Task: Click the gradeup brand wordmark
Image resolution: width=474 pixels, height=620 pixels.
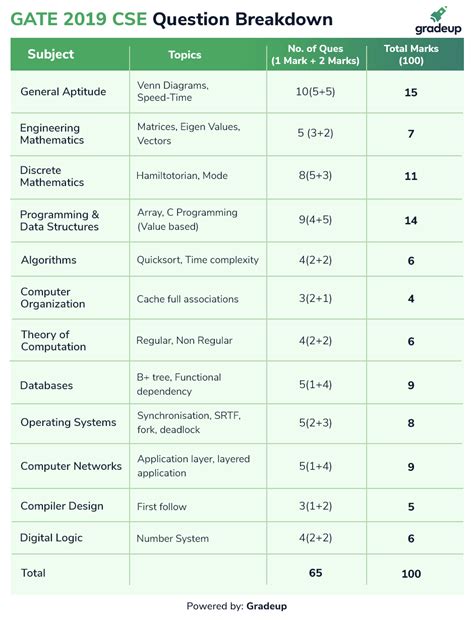Action: click(438, 28)
